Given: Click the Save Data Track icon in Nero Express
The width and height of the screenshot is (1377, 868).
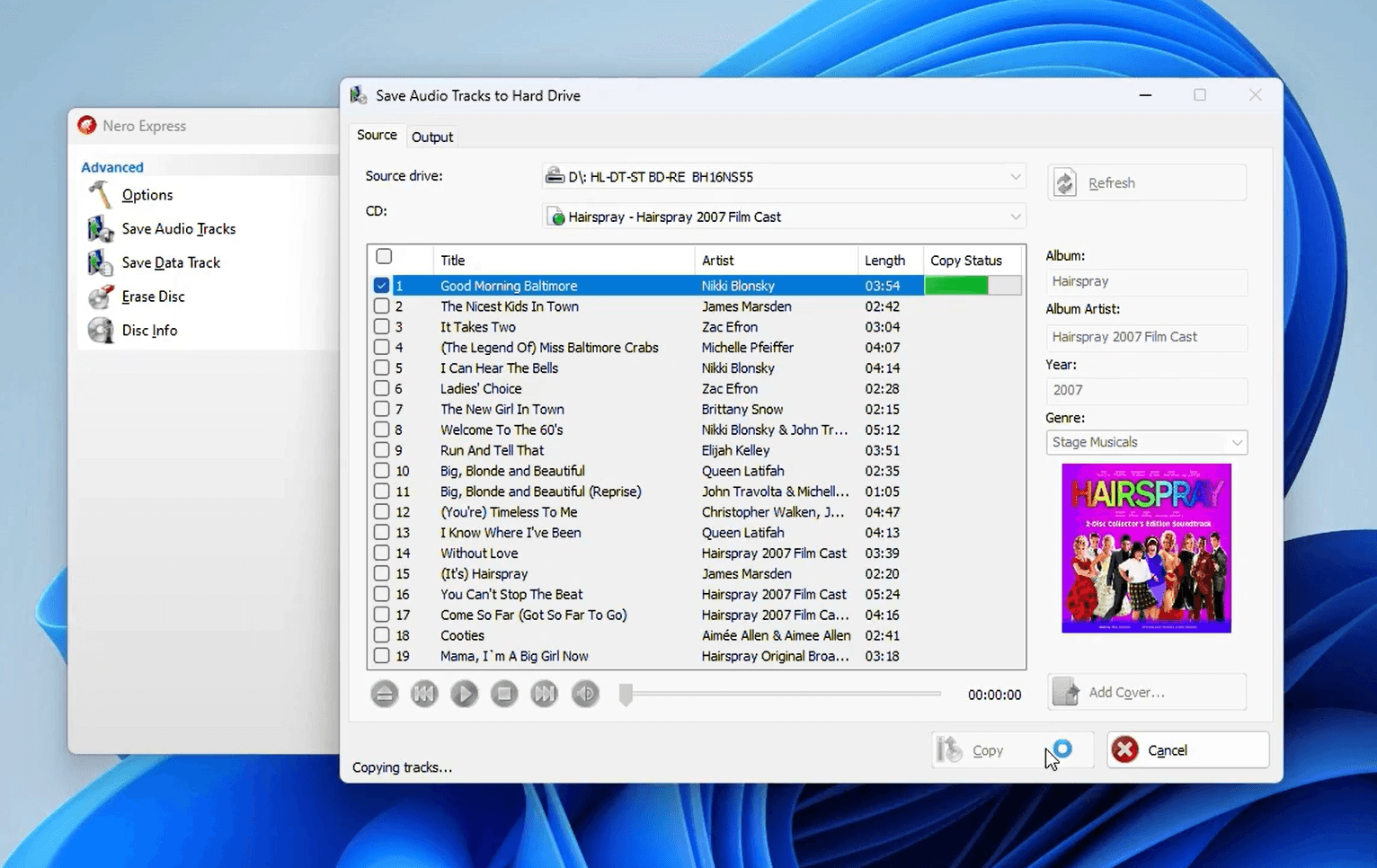Looking at the screenshot, I should point(100,262).
